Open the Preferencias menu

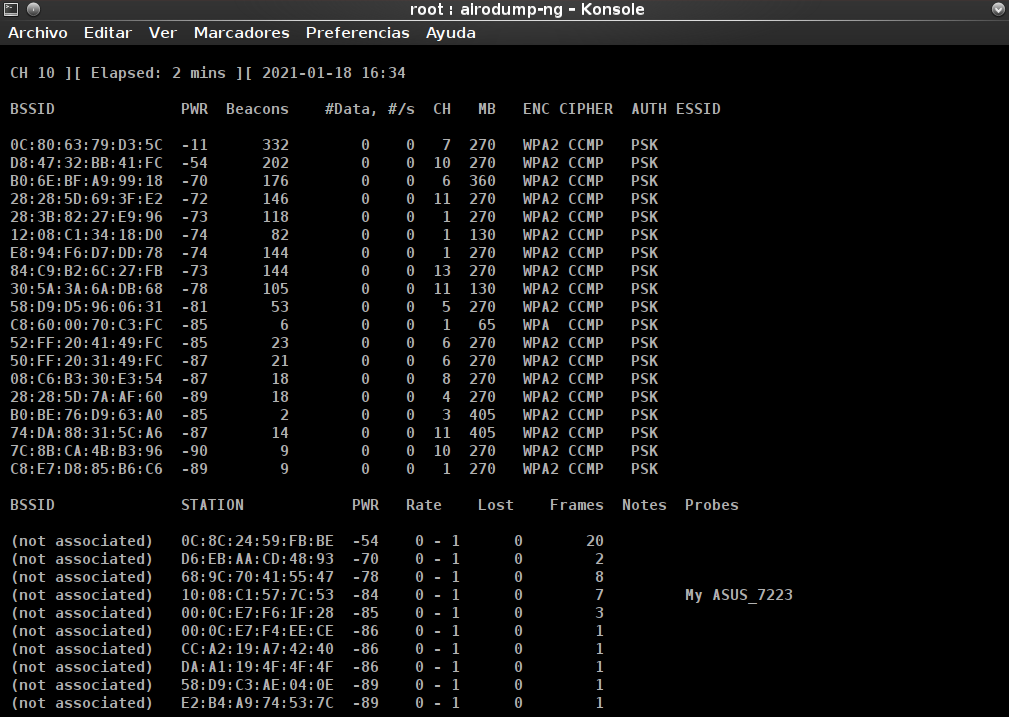point(357,33)
